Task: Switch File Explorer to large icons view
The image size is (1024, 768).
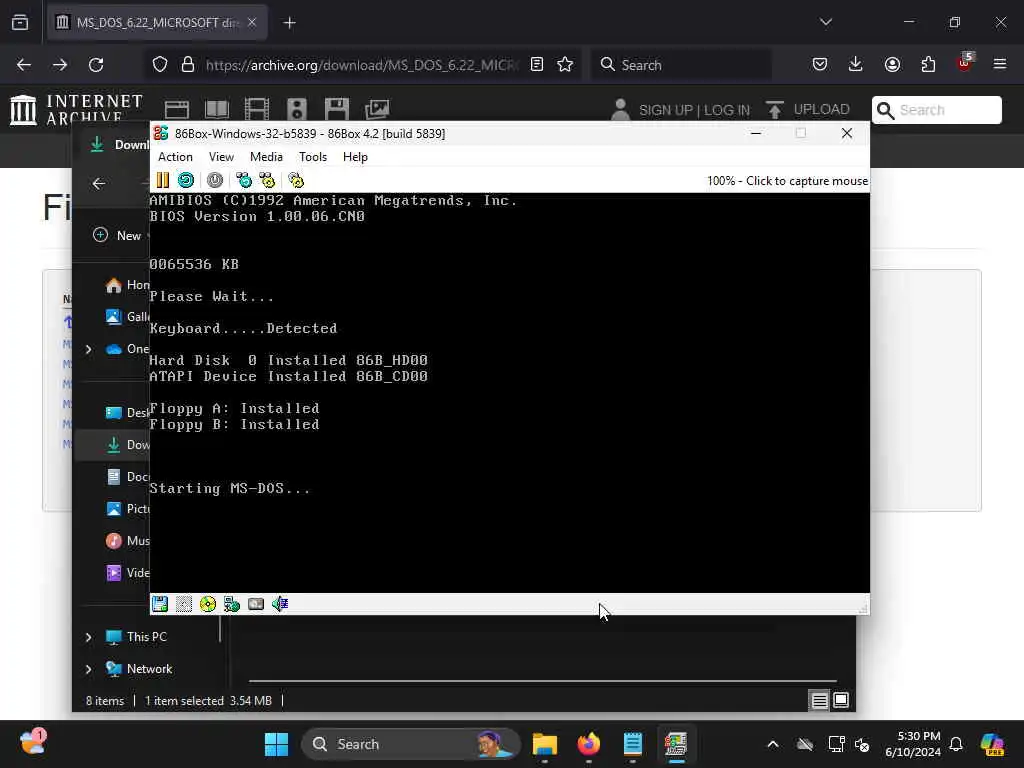Action: [x=841, y=701]
